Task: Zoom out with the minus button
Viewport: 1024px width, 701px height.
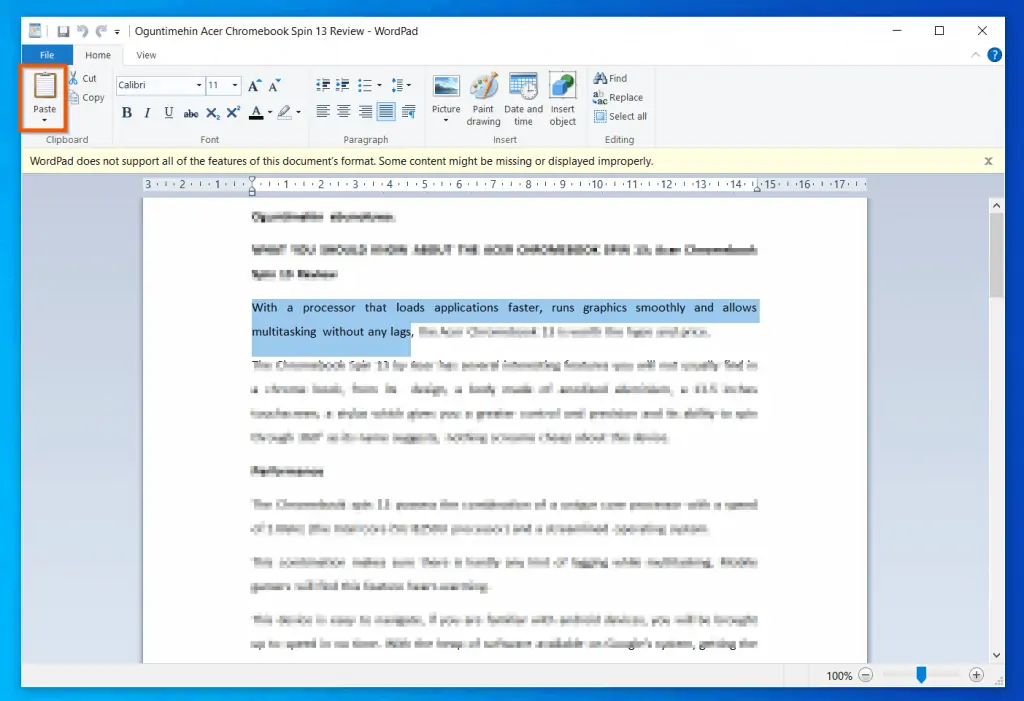Action: pyautogui.click(x=865, y=675)
